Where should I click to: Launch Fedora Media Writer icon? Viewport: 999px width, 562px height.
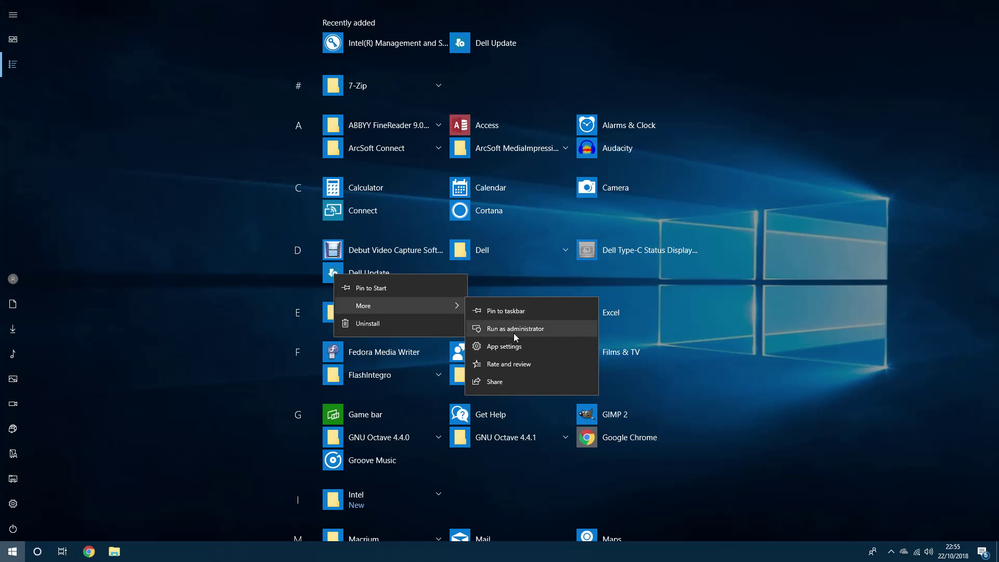pos(333,352)
